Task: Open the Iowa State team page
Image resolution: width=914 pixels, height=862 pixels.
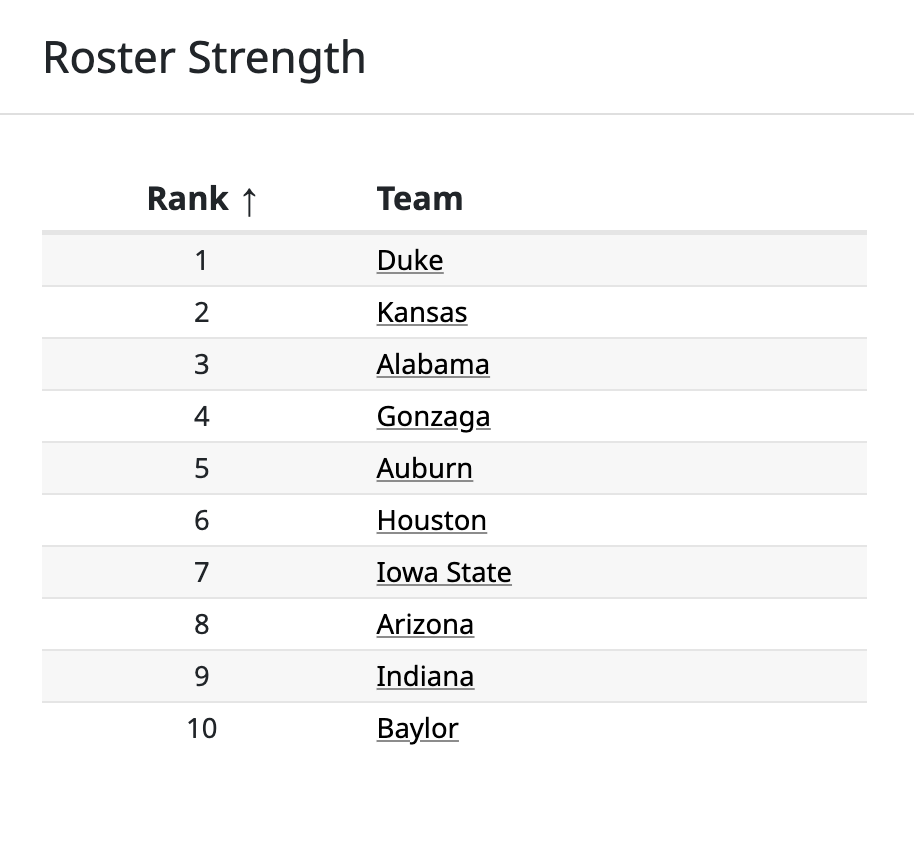Action: pyautogui.click(x=443, y=572)
